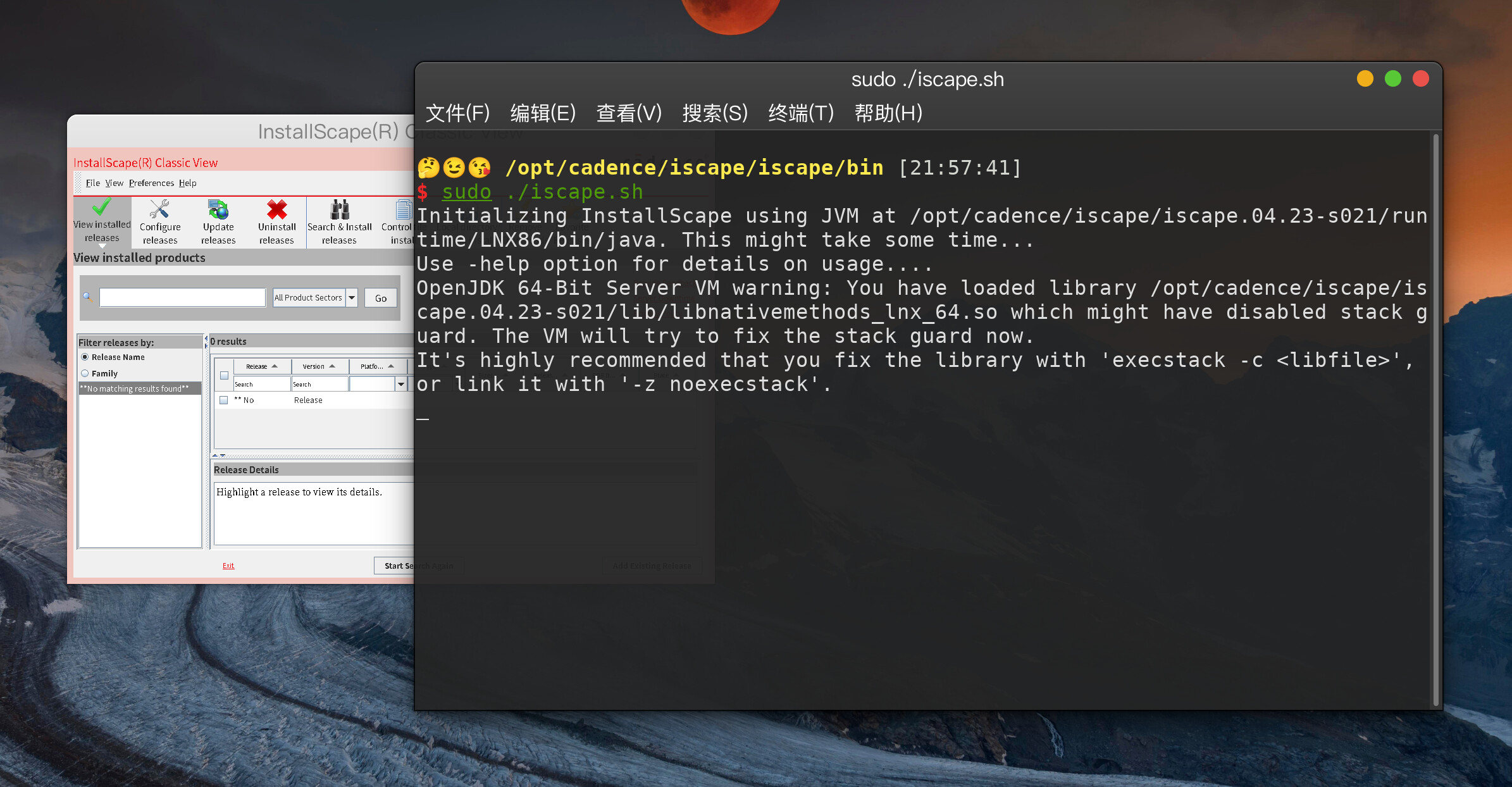The width and height of the screenshot is (1512, 787).
Task: Select the View installed releases tool
Action: tap(101, 221)
